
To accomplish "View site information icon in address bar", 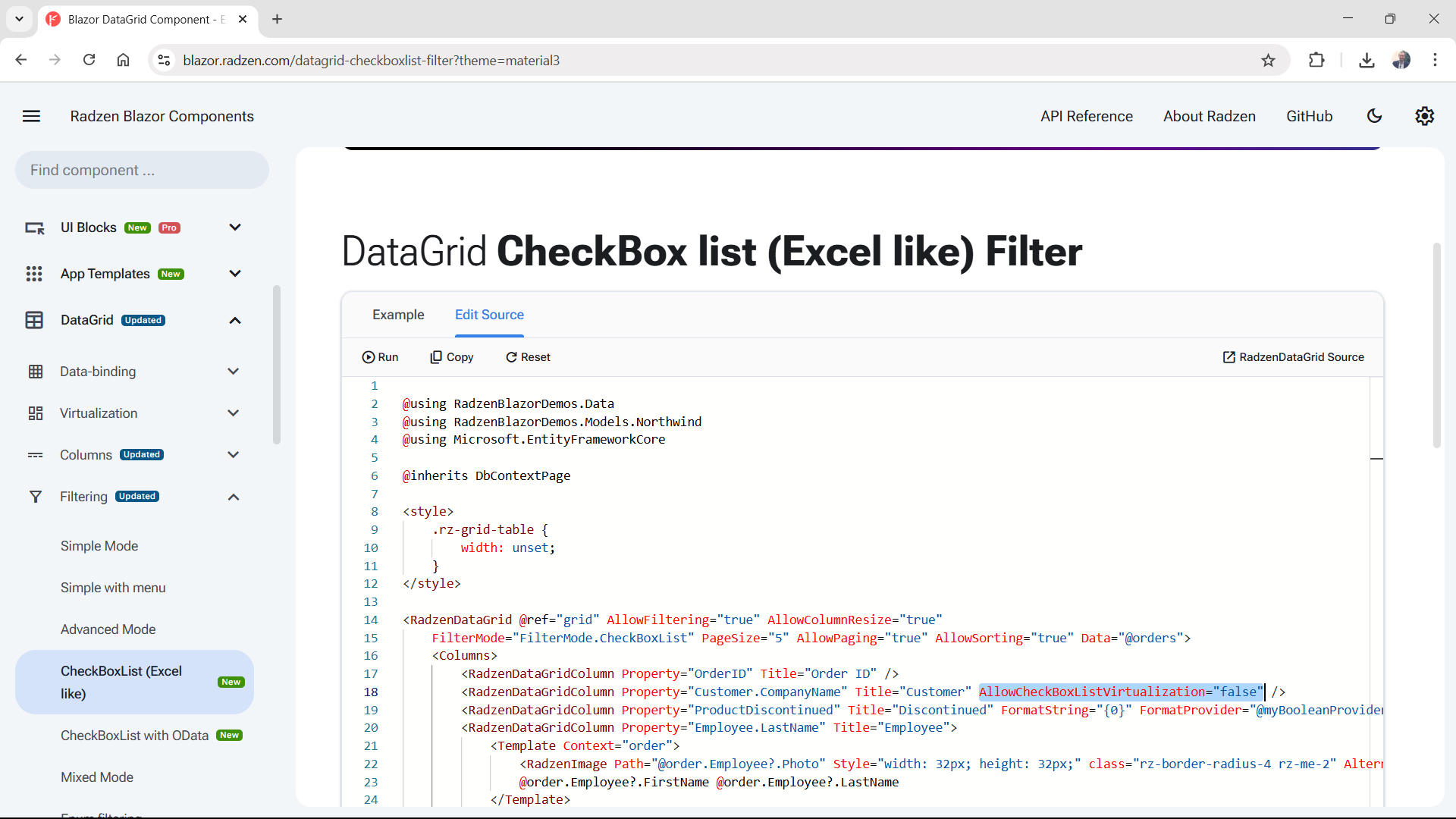I will (x=164, y=61).
